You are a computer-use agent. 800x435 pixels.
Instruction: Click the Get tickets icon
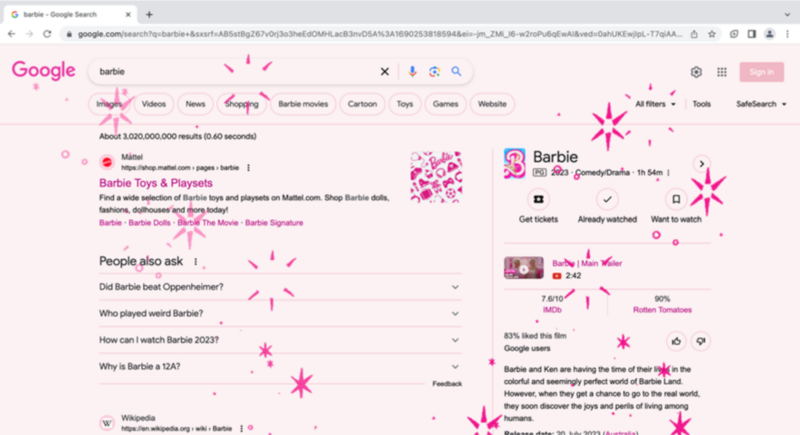pos(538,199)
